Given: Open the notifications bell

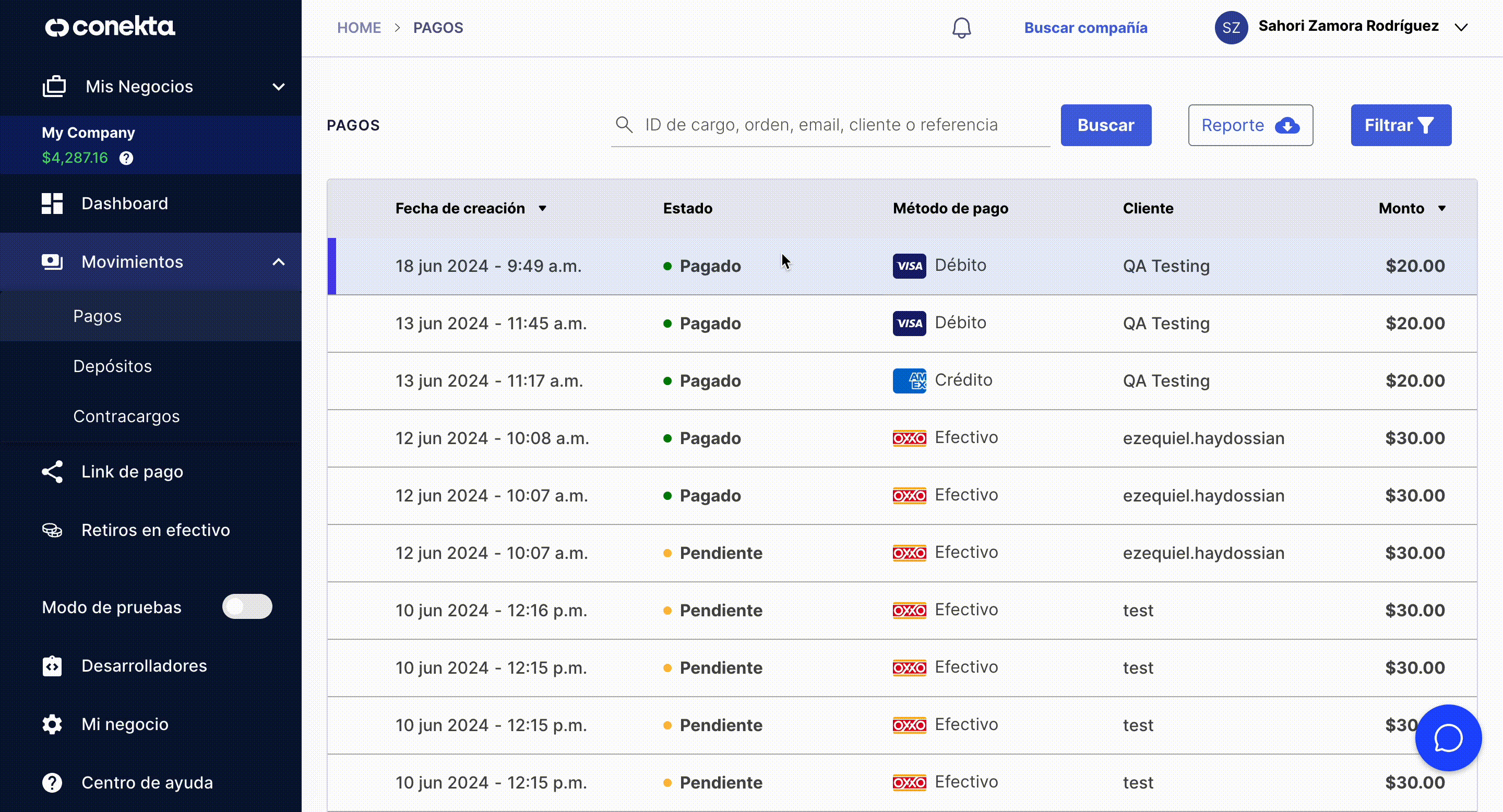Looking at the screenshot, I should (x=961, y=28).
